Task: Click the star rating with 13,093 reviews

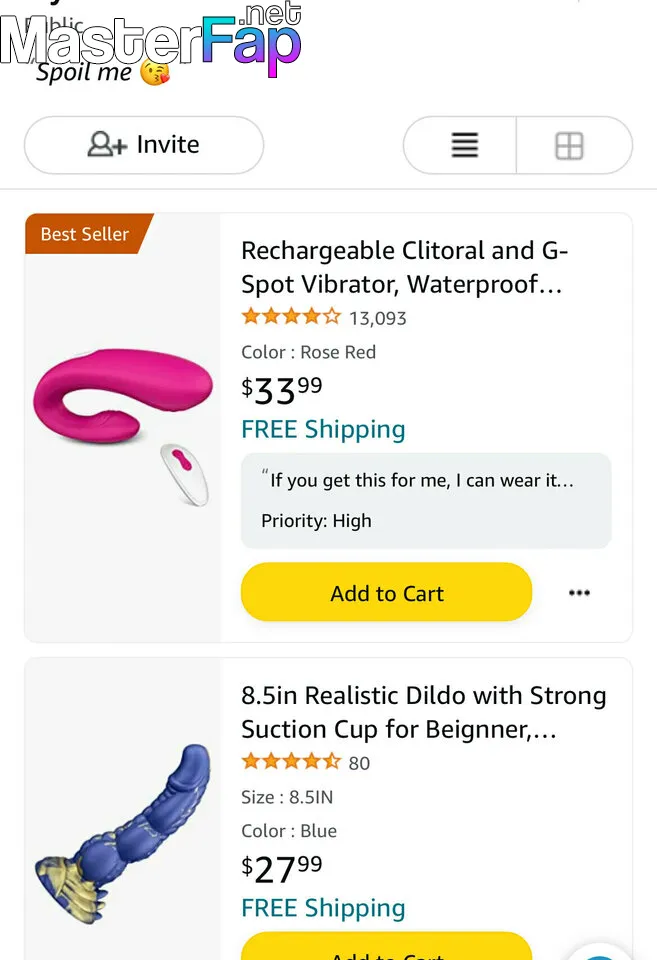Action: 291,318
